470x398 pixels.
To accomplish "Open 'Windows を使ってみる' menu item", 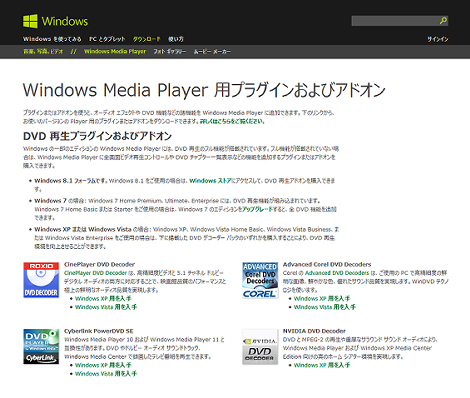I will pos(52,39).
